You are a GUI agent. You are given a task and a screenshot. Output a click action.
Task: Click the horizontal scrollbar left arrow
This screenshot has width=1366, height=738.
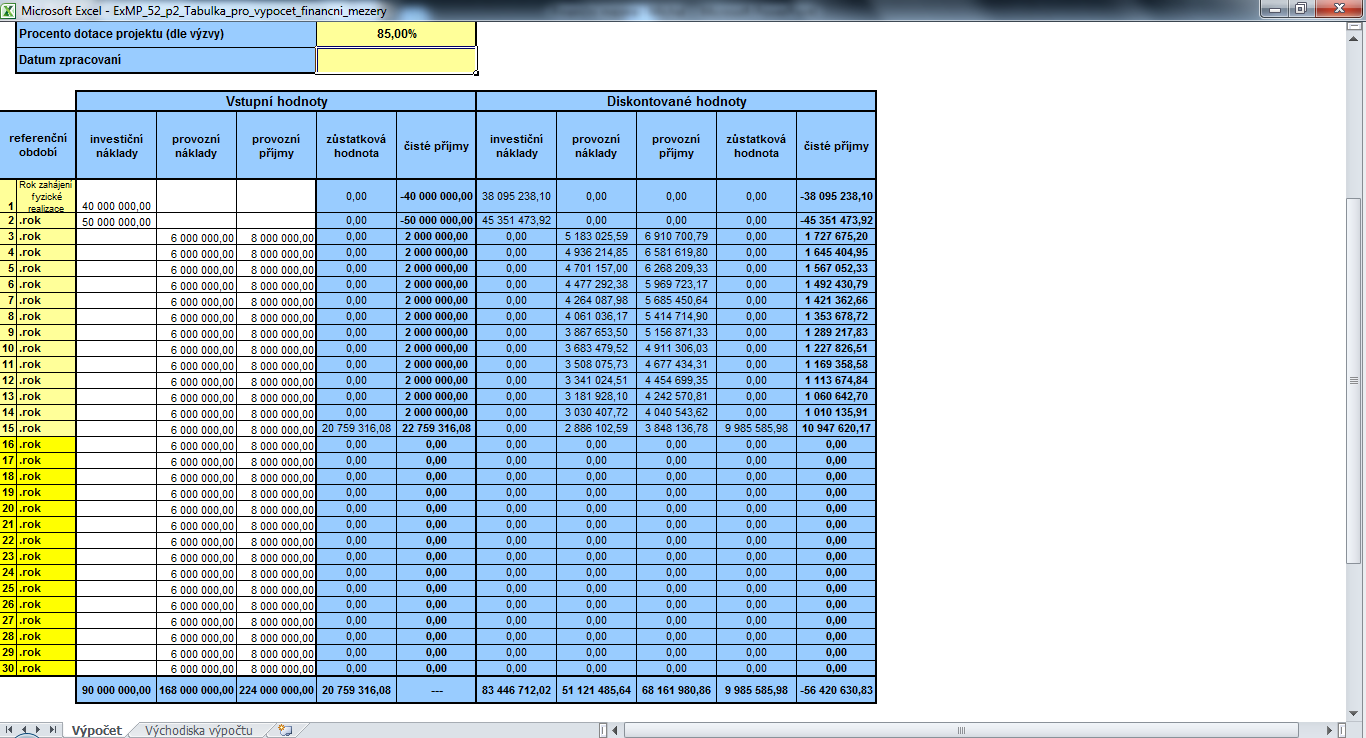[x=616, y=730]
